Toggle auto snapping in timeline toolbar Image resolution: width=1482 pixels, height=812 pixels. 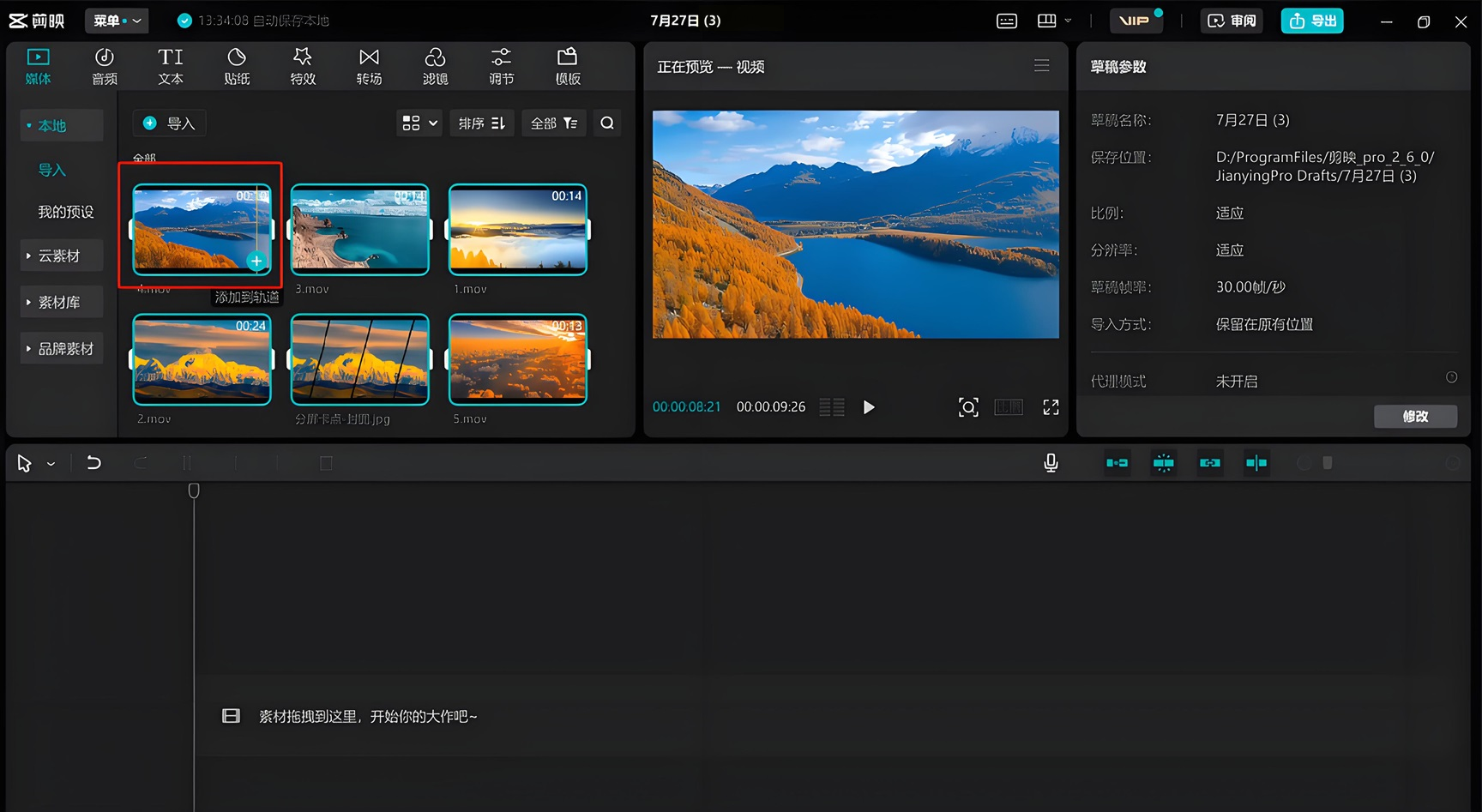[1163, 463]
